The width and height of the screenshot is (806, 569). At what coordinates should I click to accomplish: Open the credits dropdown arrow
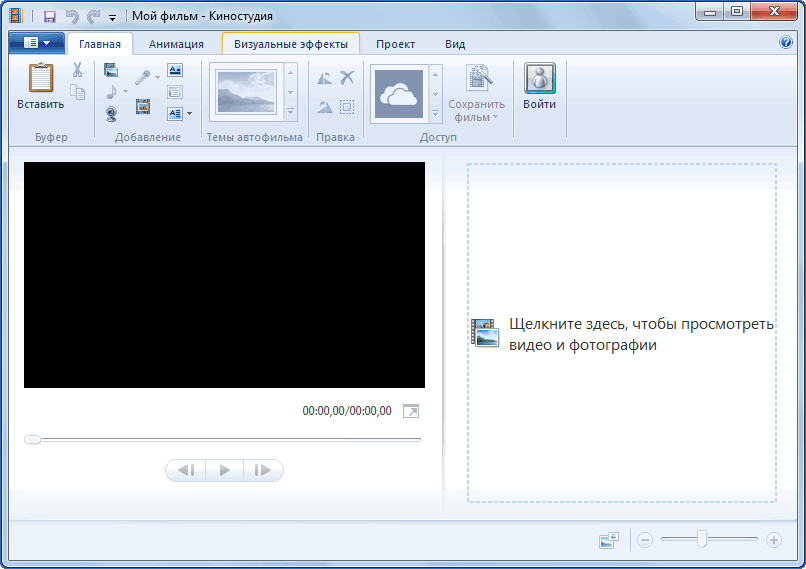click(190, 113)
